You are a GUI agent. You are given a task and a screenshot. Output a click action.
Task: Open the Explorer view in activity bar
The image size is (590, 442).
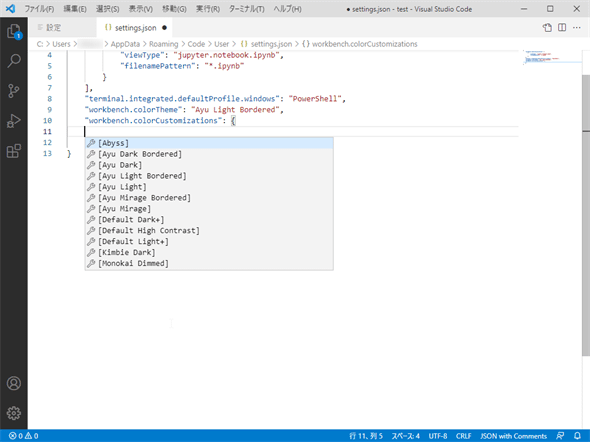[14, 31]
